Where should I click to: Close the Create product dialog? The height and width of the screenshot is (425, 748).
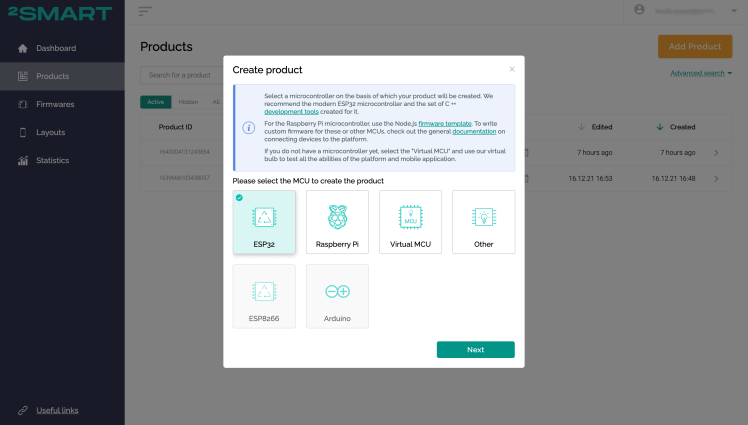pyautogui.click(x=512, y=69)
